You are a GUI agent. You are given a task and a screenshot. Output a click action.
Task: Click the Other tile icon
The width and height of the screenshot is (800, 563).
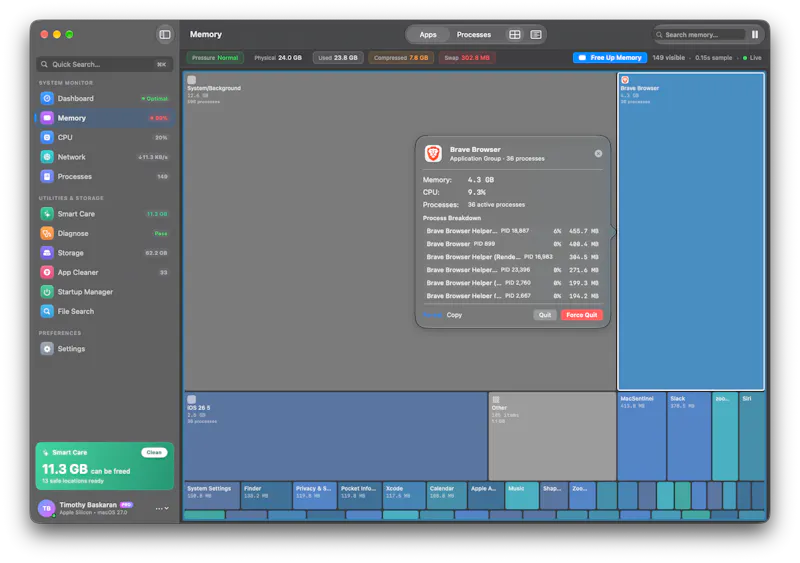pyautogui.click(x=496, y=399)
